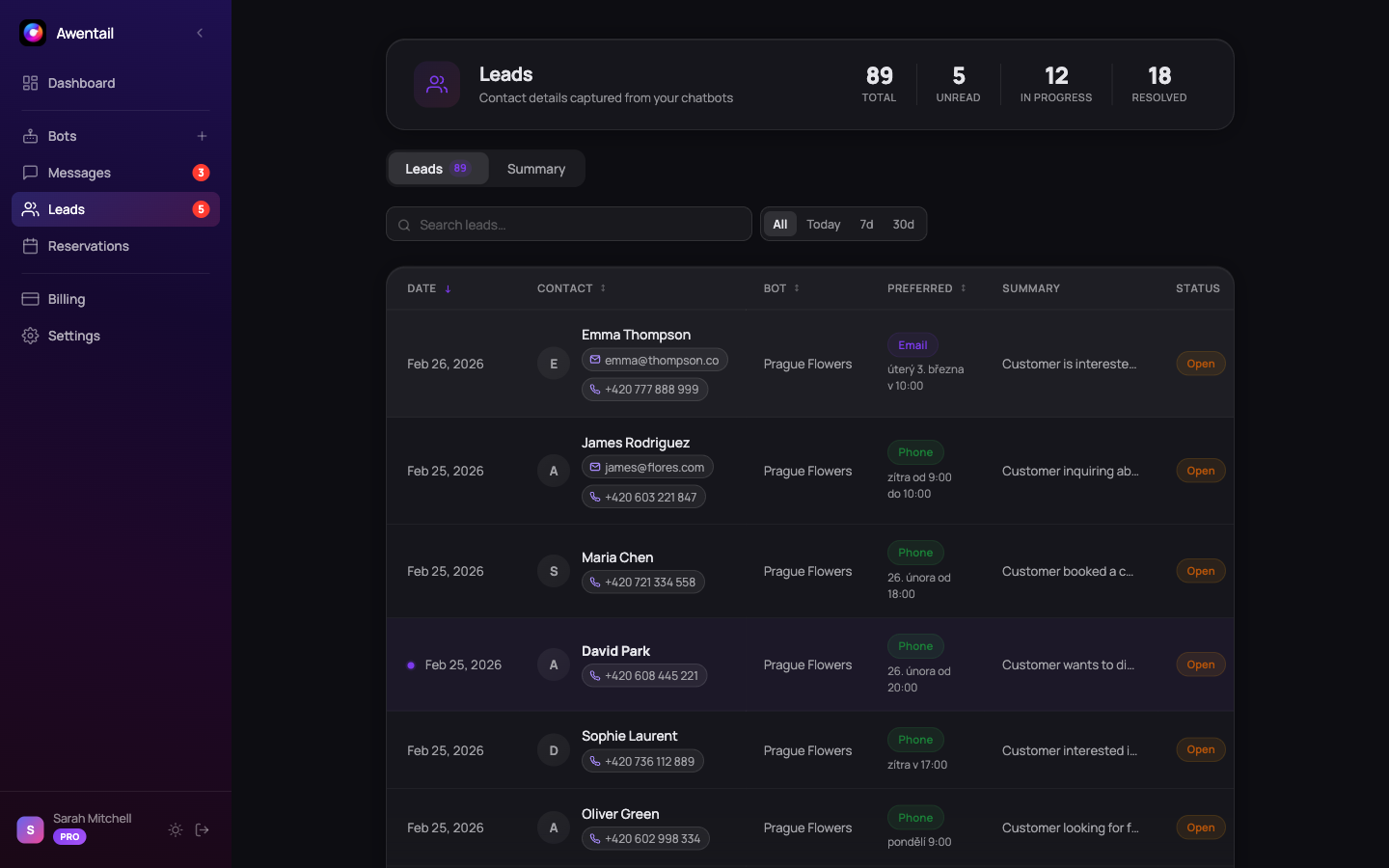Open the Reservations calendar section
This screenshot has height=868, width=1389.
88,246
